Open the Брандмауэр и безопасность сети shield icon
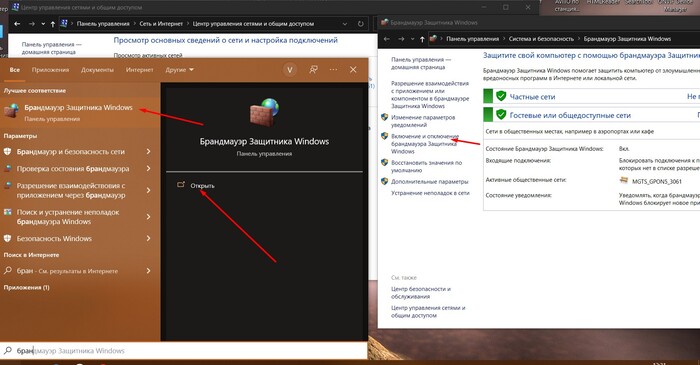The height and width of the screenshot is (365, 700). point(8,152)
